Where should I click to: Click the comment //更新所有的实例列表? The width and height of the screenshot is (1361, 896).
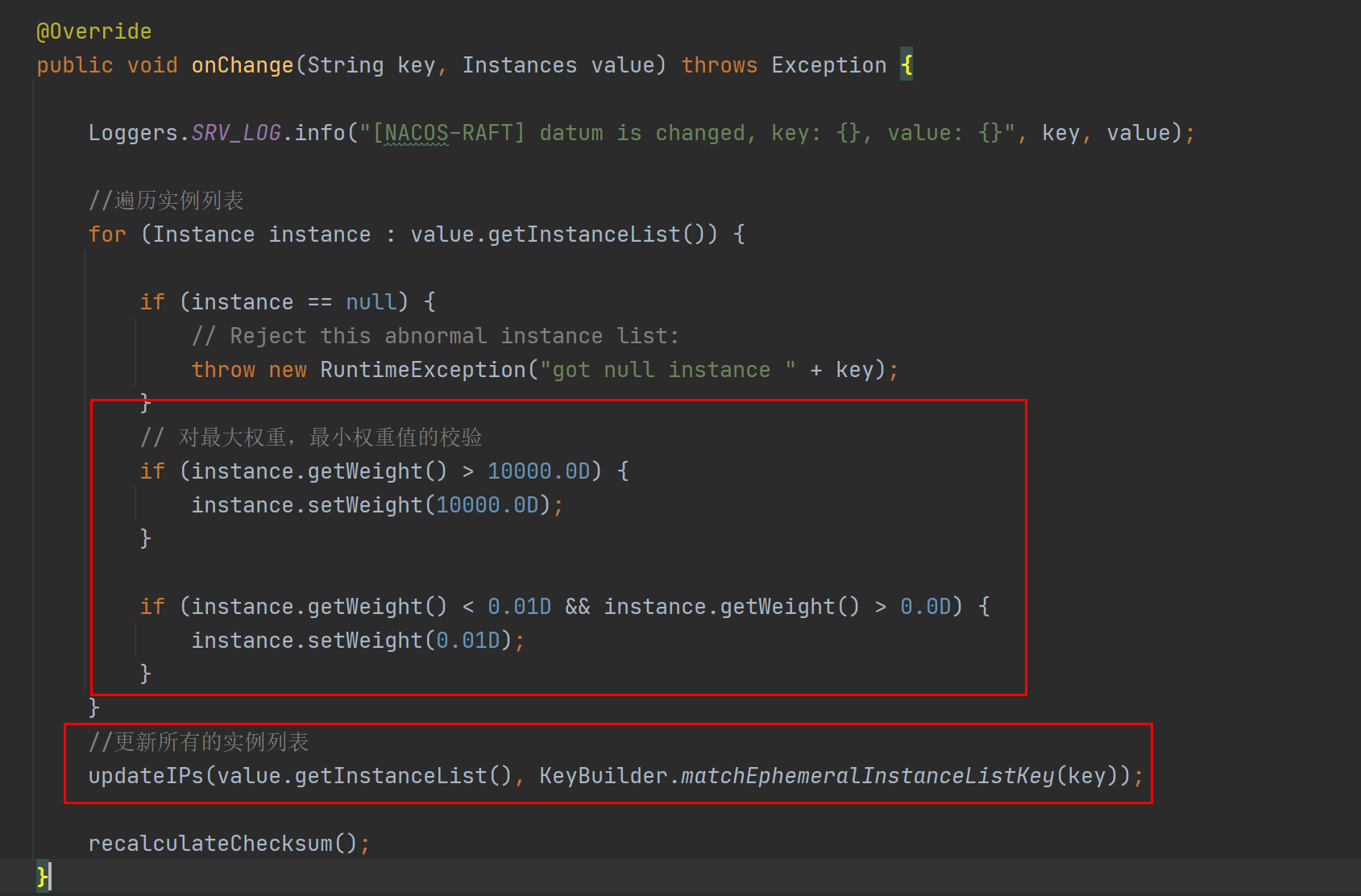pyautogui.click(x=198, y=742)
